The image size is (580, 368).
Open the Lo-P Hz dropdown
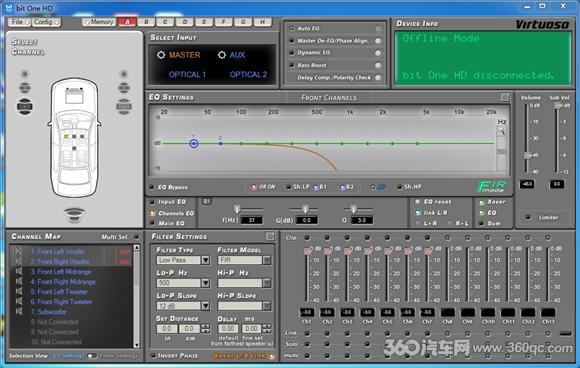205,283
